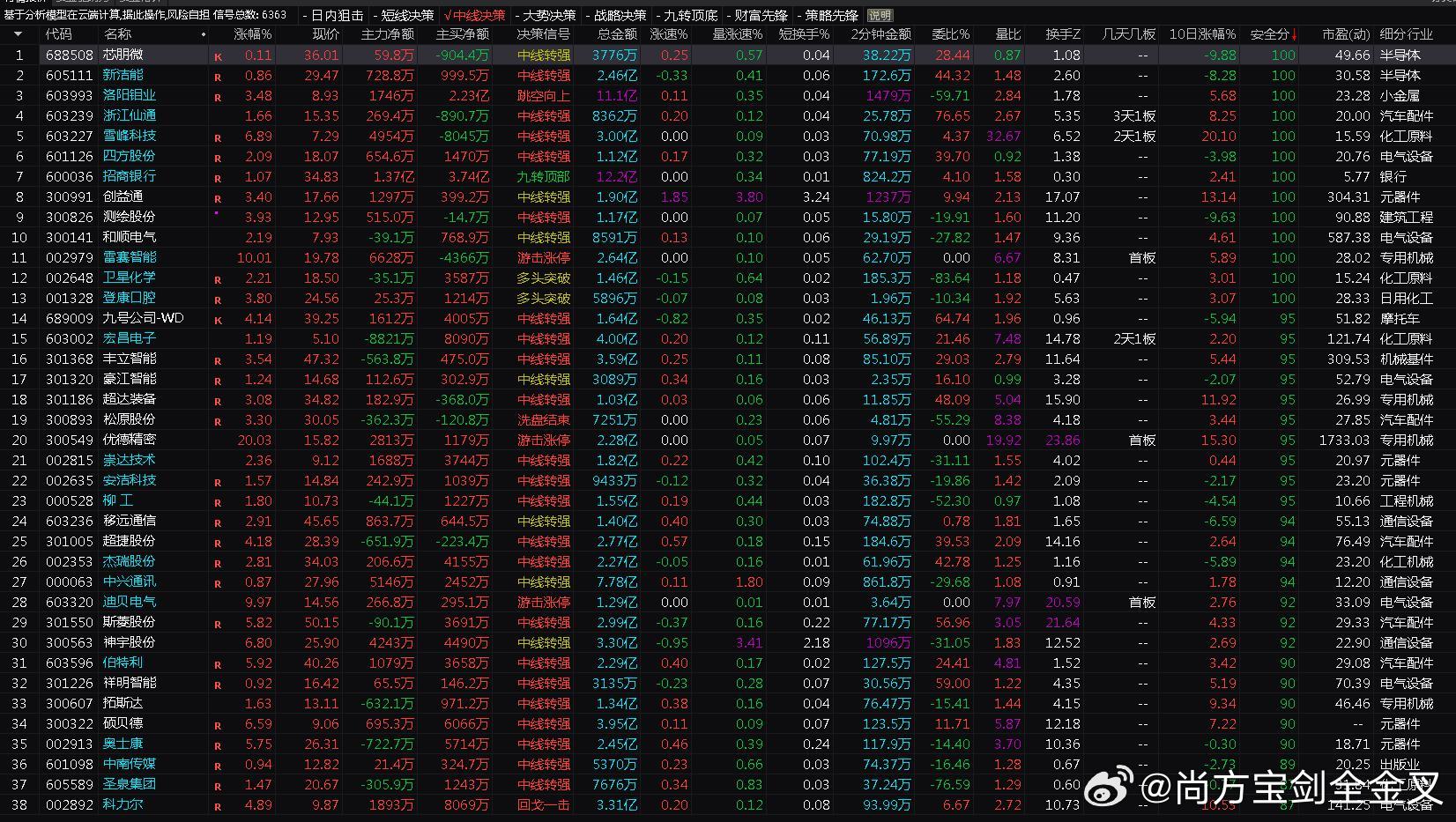Click the red sort arrow on 安全分 header
This screenshot has width=1456, height=822.
click(1294, 34)
